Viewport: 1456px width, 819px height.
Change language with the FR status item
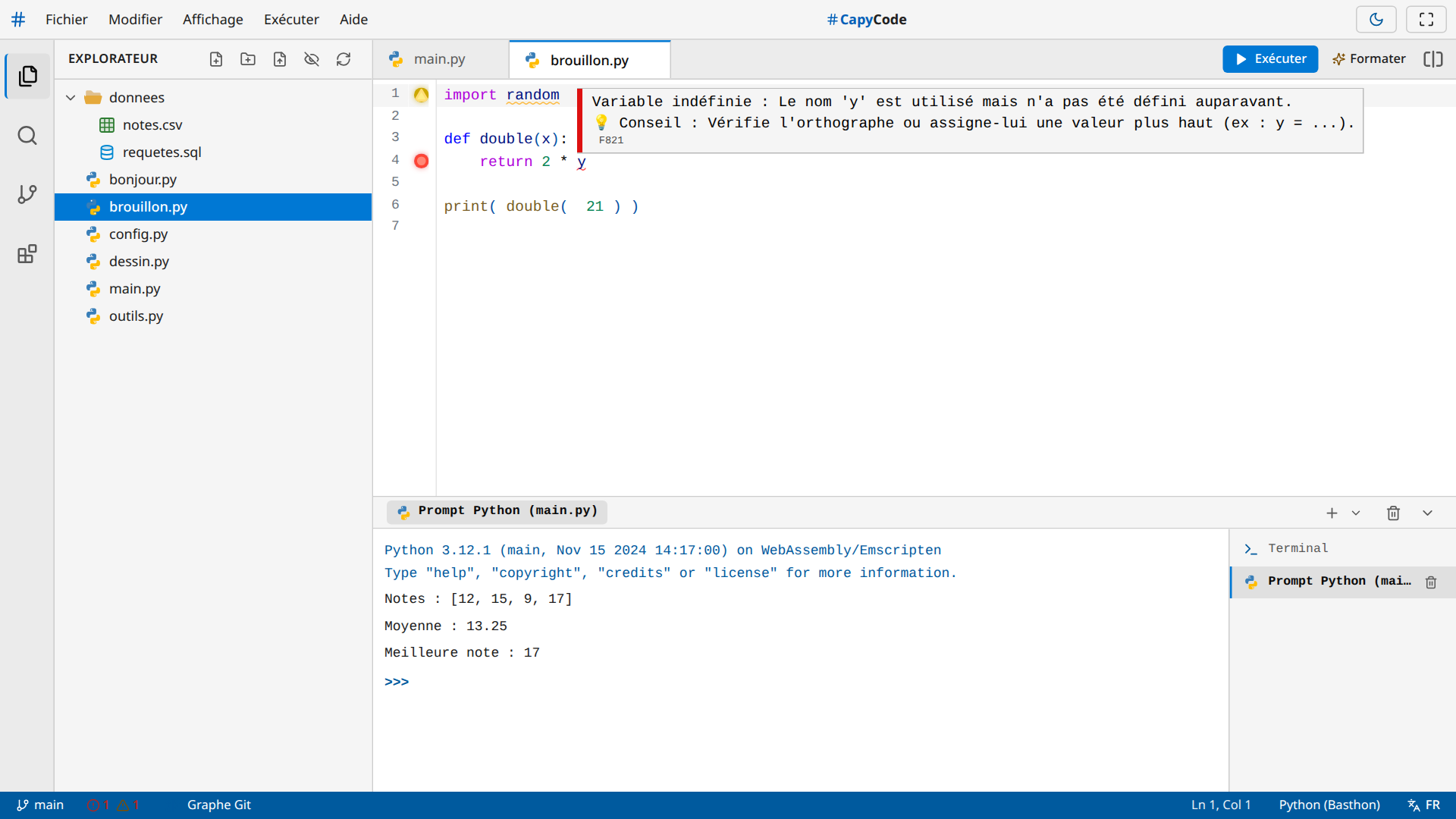1424,805
